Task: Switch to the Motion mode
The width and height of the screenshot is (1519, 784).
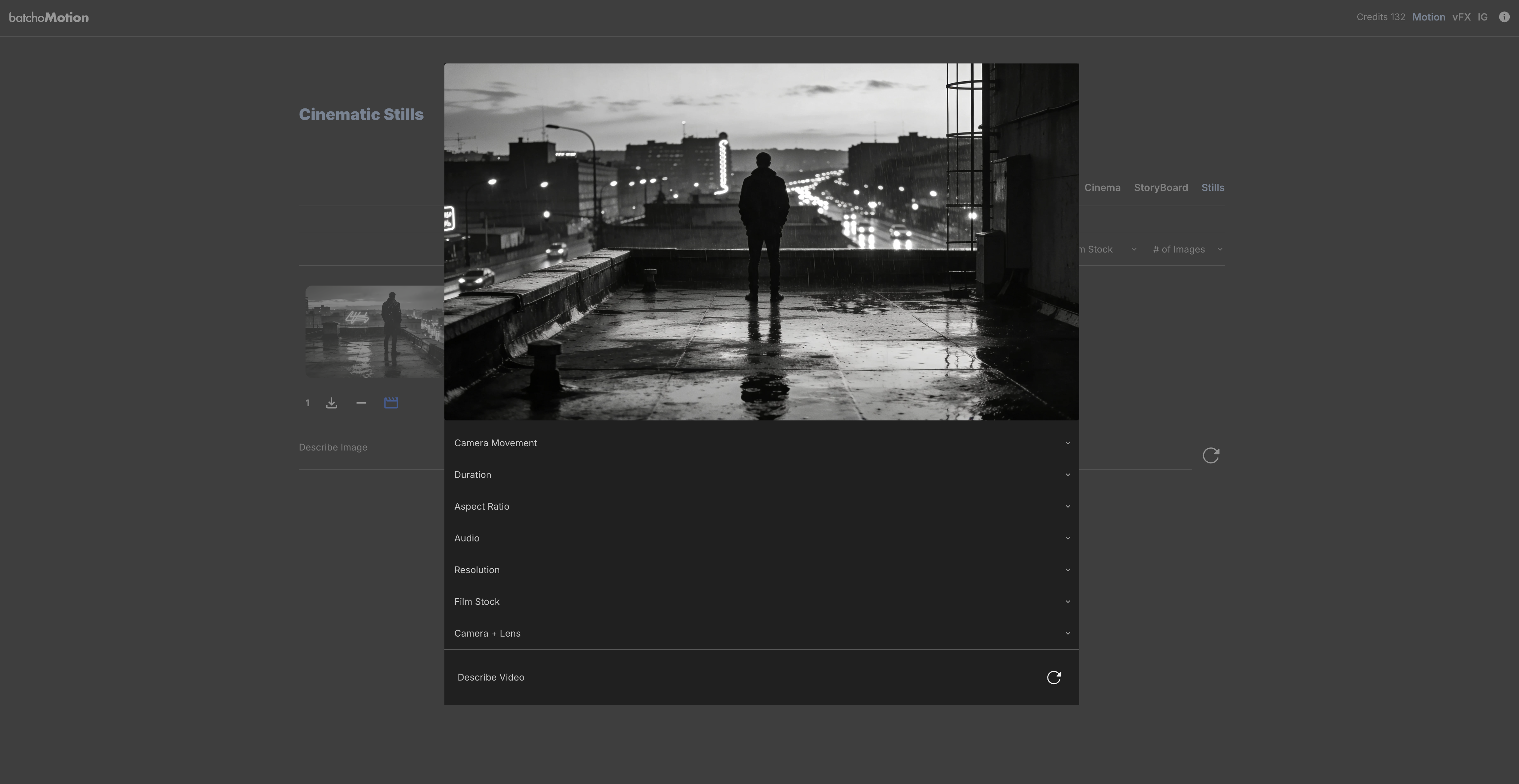Action: [1429, 17]
